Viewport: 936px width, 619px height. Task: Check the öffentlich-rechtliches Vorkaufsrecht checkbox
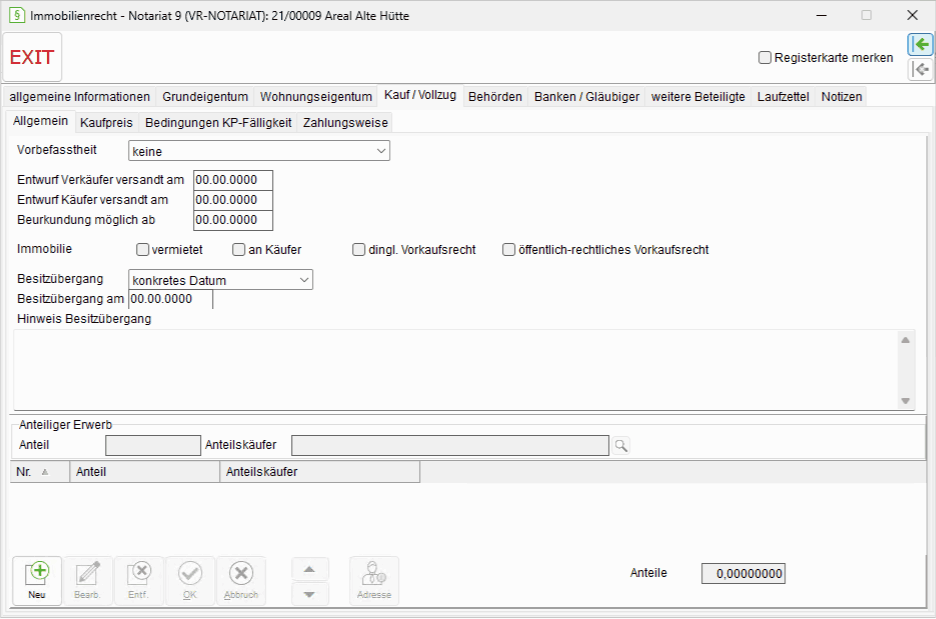pos(509,250)
